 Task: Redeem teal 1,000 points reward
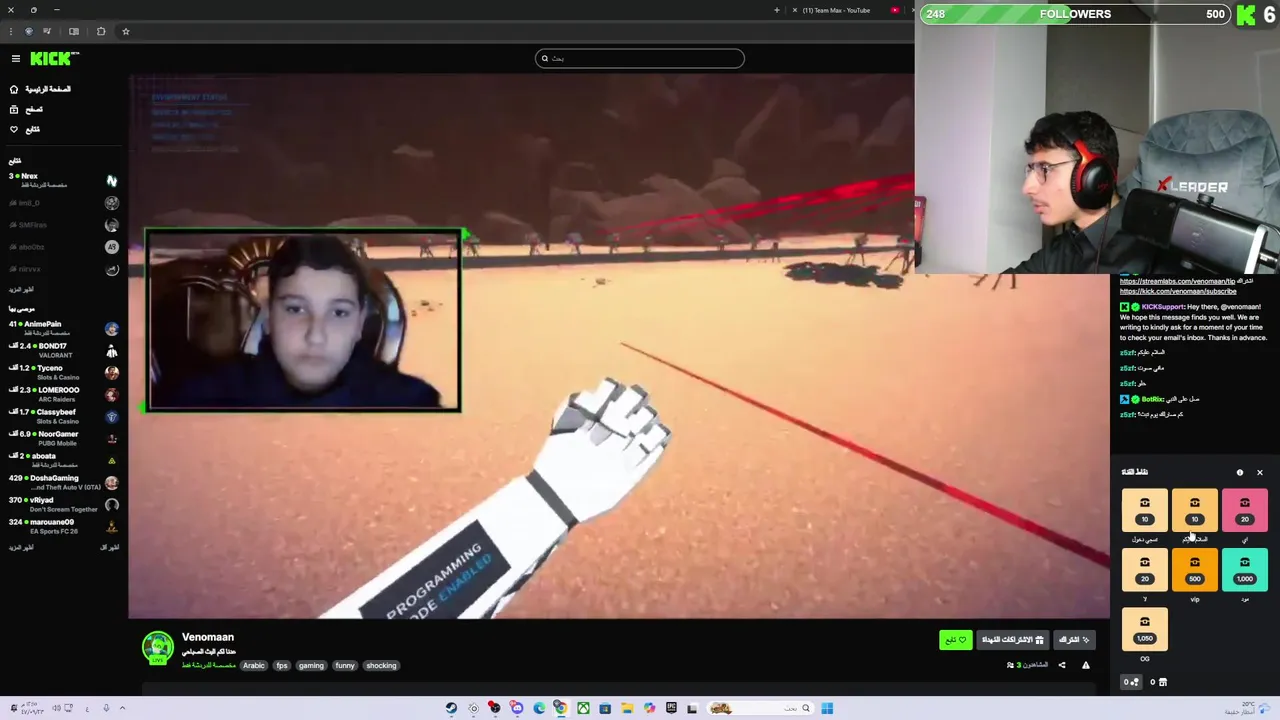coord(1245,570)
